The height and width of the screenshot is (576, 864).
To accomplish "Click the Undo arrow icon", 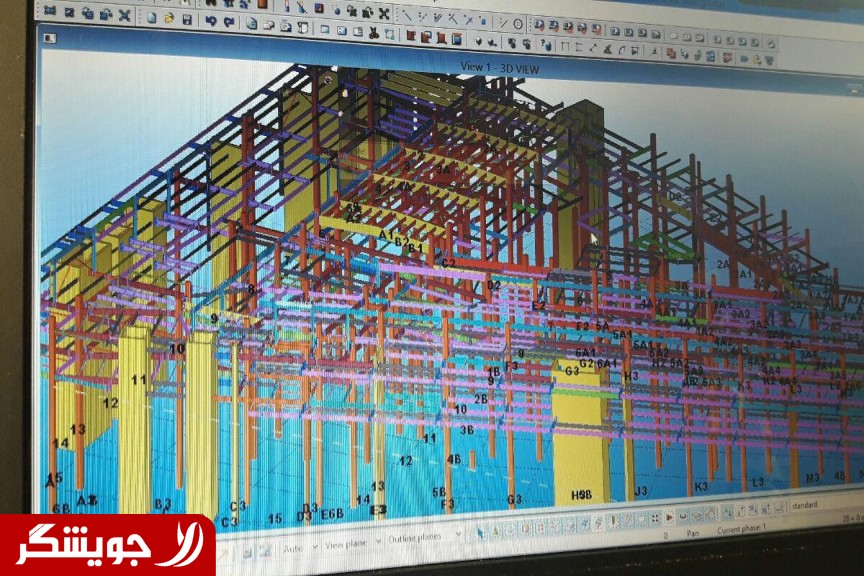I will [x=210, y=20].
